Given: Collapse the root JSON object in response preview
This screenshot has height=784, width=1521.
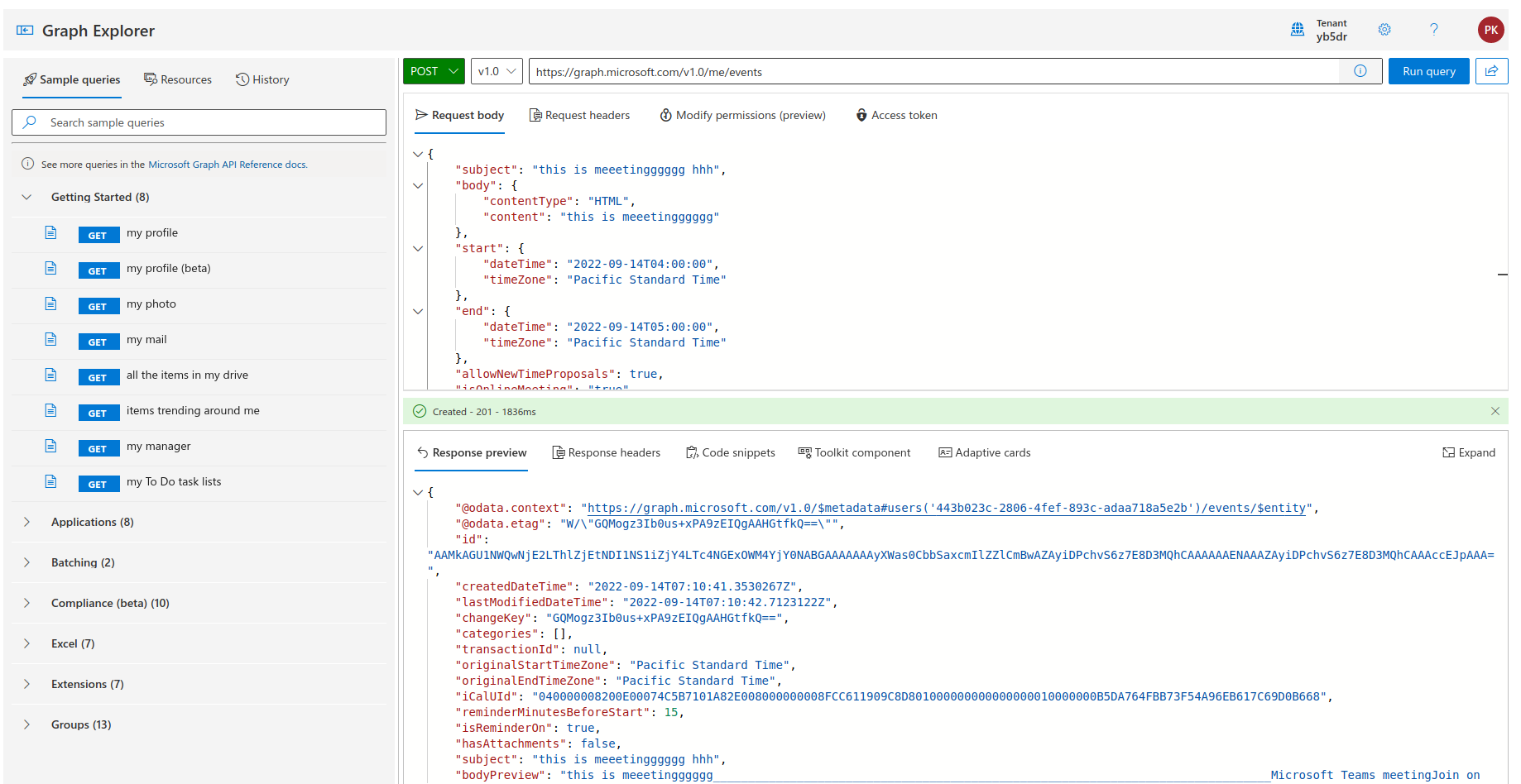Looking at the screenshot, I should [x=418, y=492].
